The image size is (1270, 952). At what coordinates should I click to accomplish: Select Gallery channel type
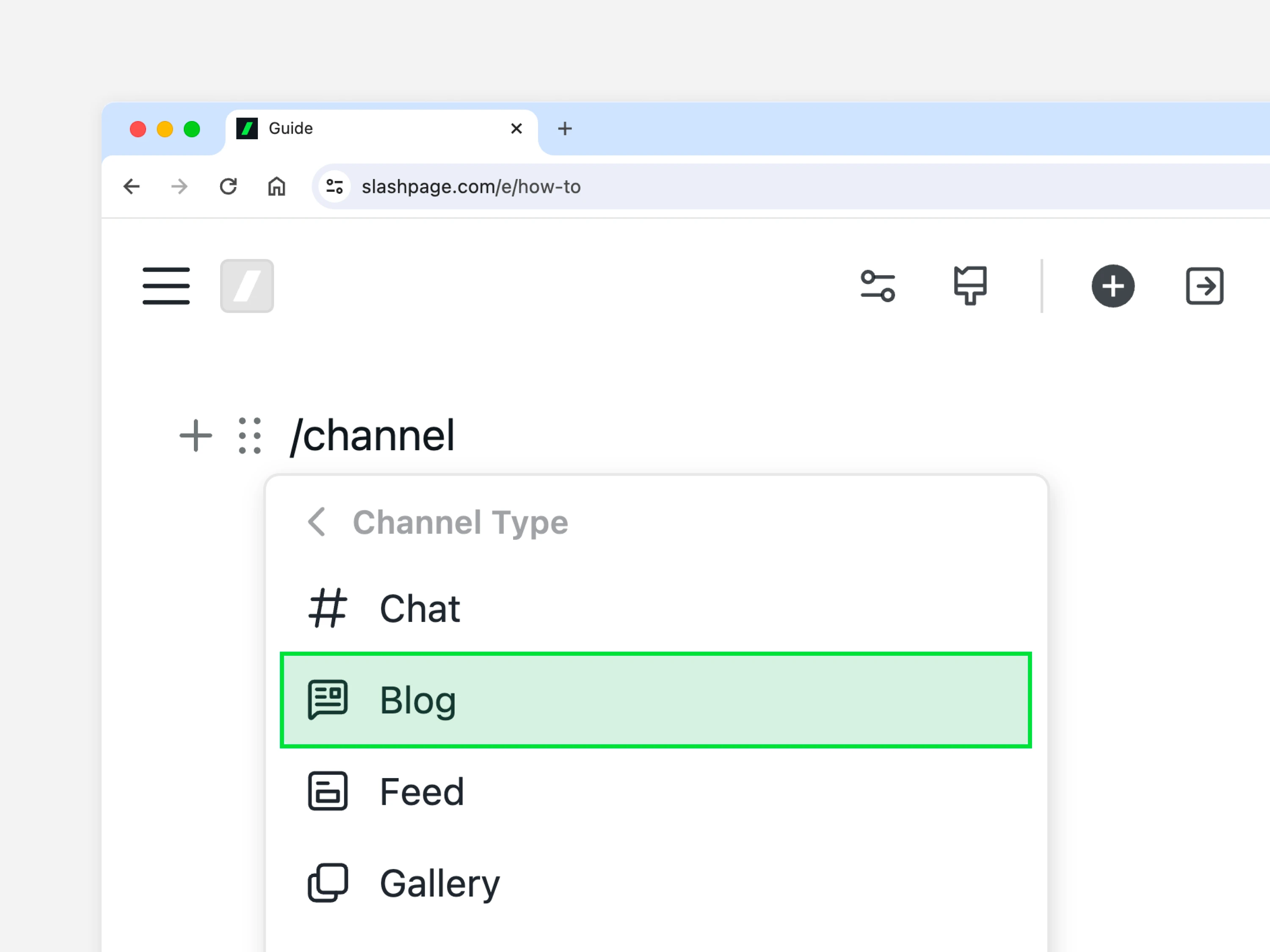(x=656, y=883)
